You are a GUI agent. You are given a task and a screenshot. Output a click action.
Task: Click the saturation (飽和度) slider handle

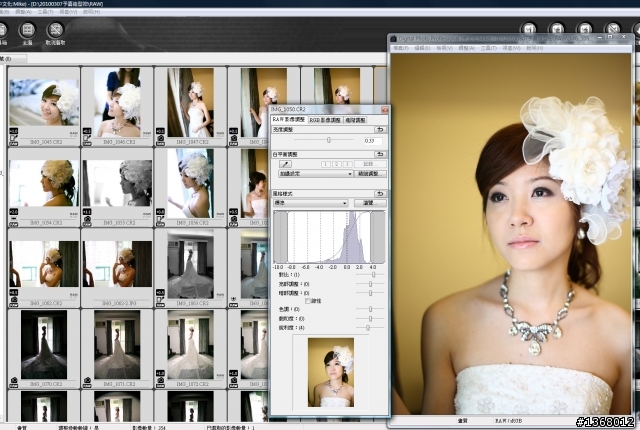(x=371, y=318)
